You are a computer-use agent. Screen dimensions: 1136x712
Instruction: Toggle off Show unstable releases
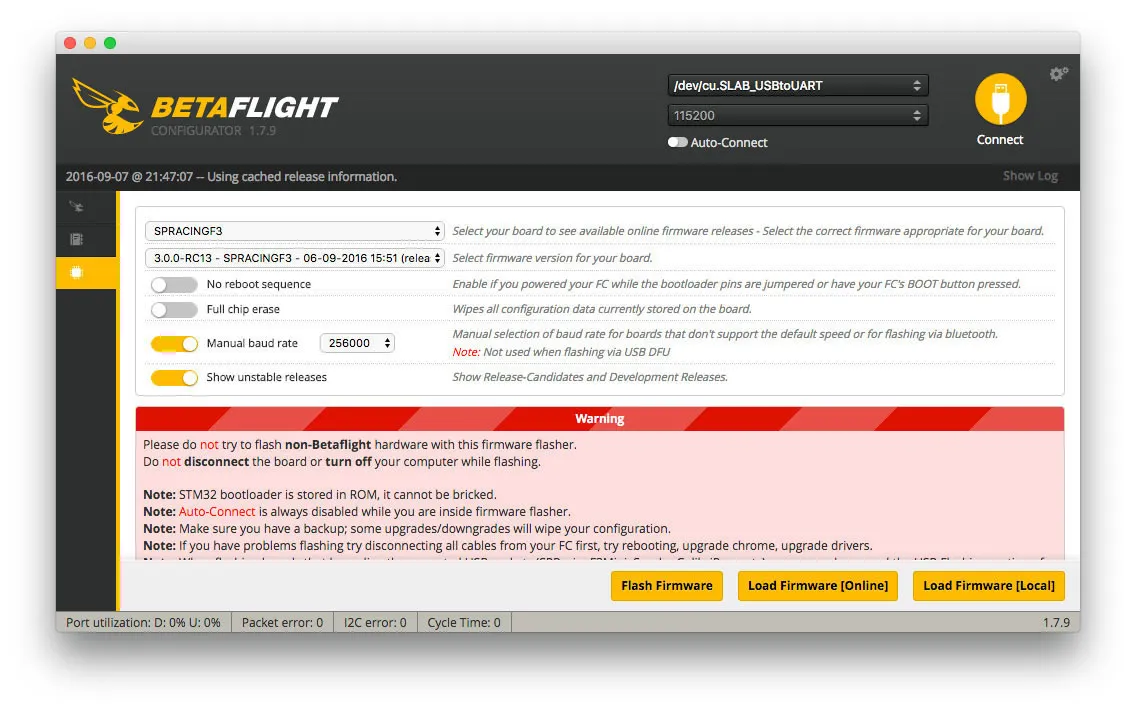coord(174,378)
